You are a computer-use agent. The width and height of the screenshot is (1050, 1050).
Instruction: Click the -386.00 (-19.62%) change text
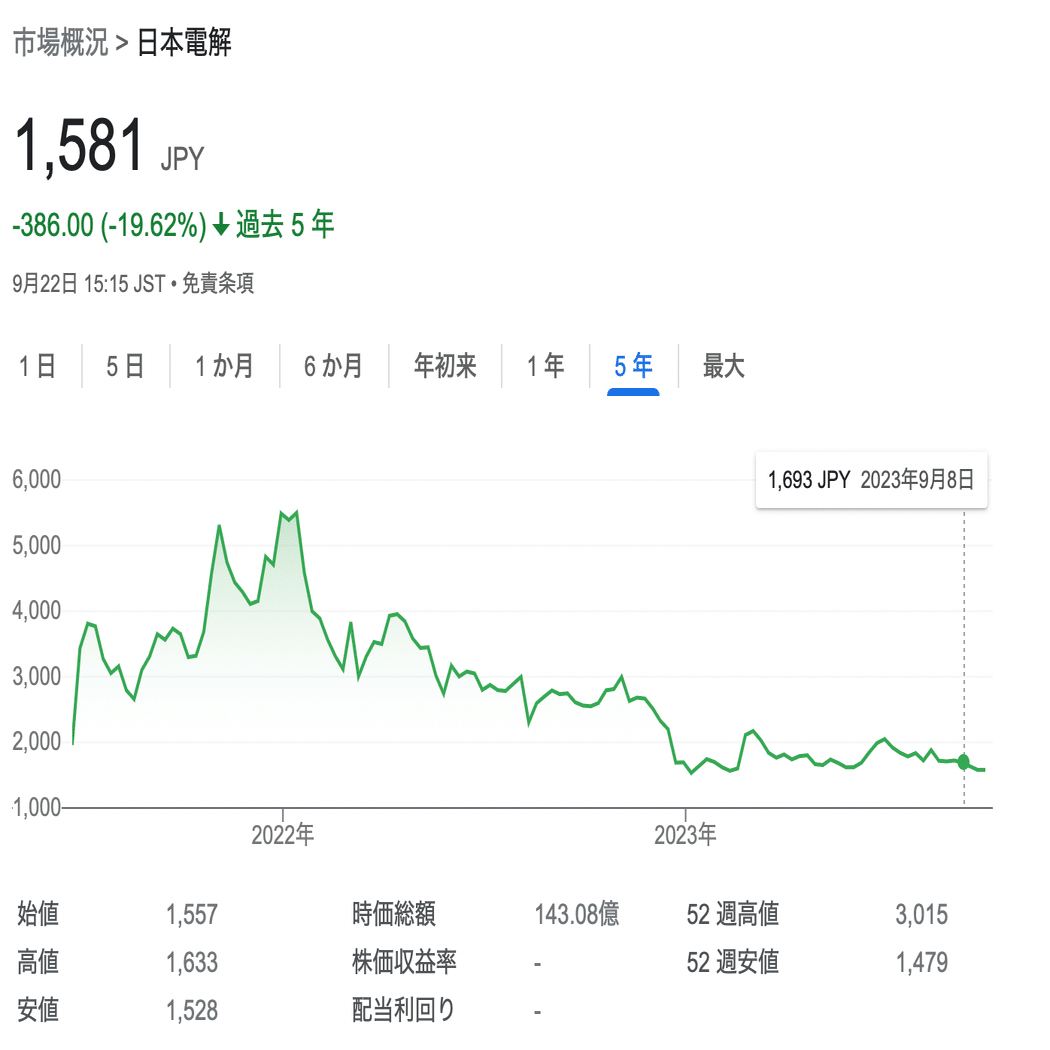coord(110,225)
